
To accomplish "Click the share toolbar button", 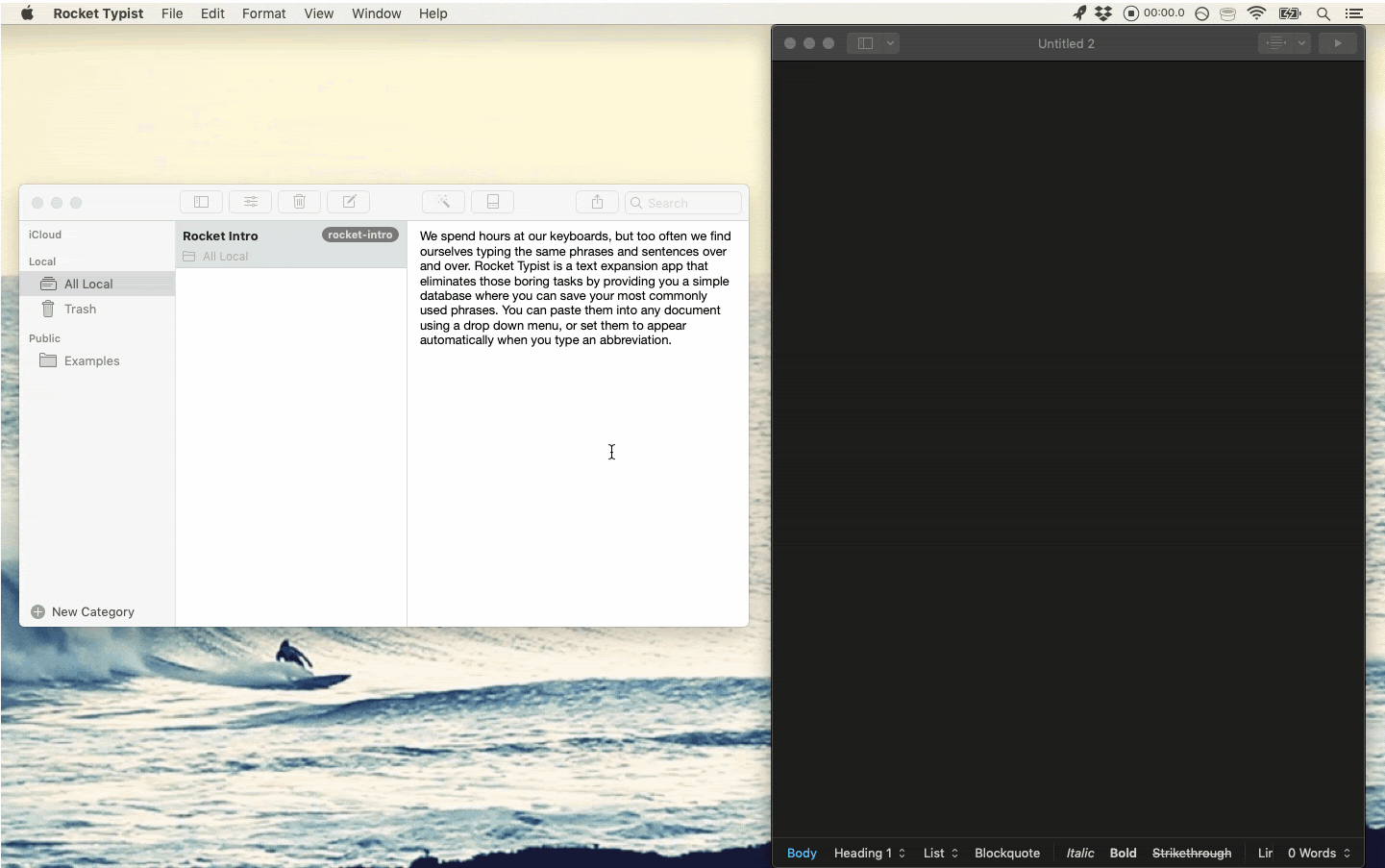I will [x=597, y=202].
